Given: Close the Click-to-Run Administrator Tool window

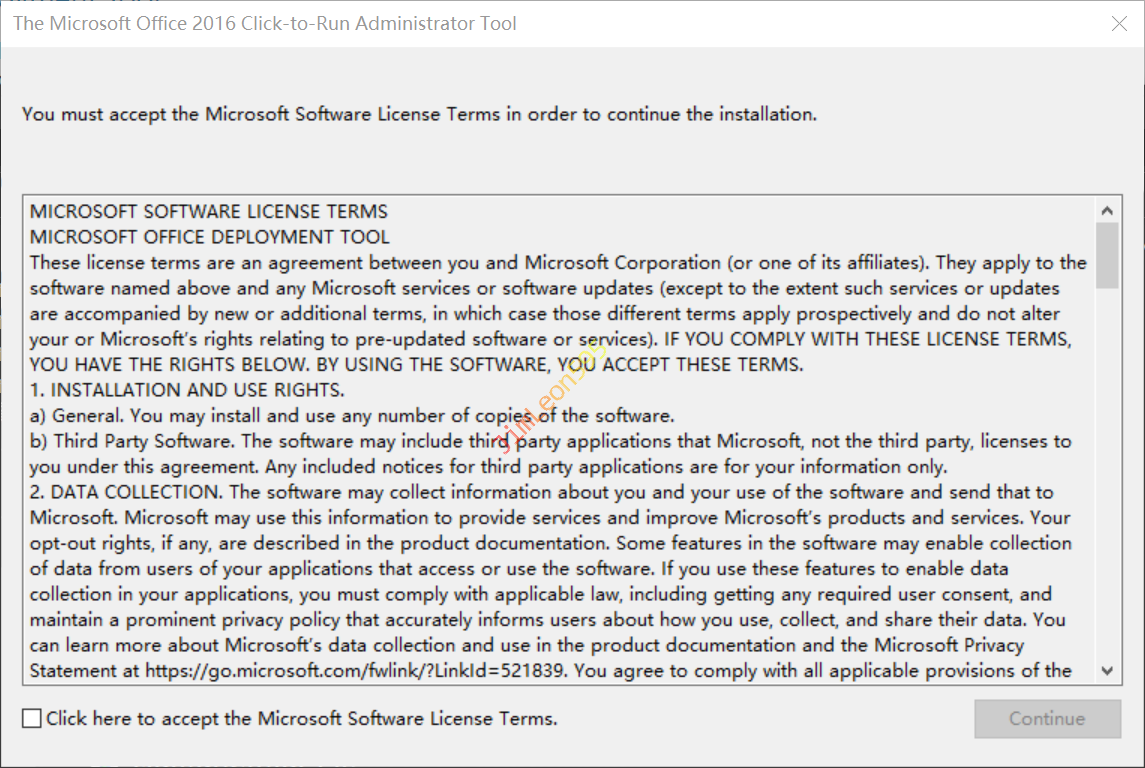Looking at the screenshot, I should (1119, 24).
